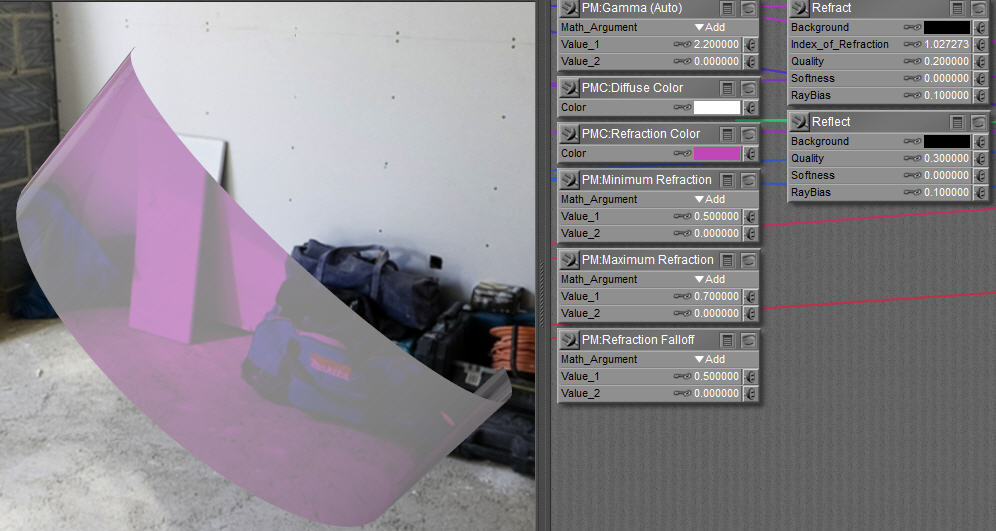
Task: Click output connector icon of PM:Refraction Falloff node
Action: pos(570,340)
